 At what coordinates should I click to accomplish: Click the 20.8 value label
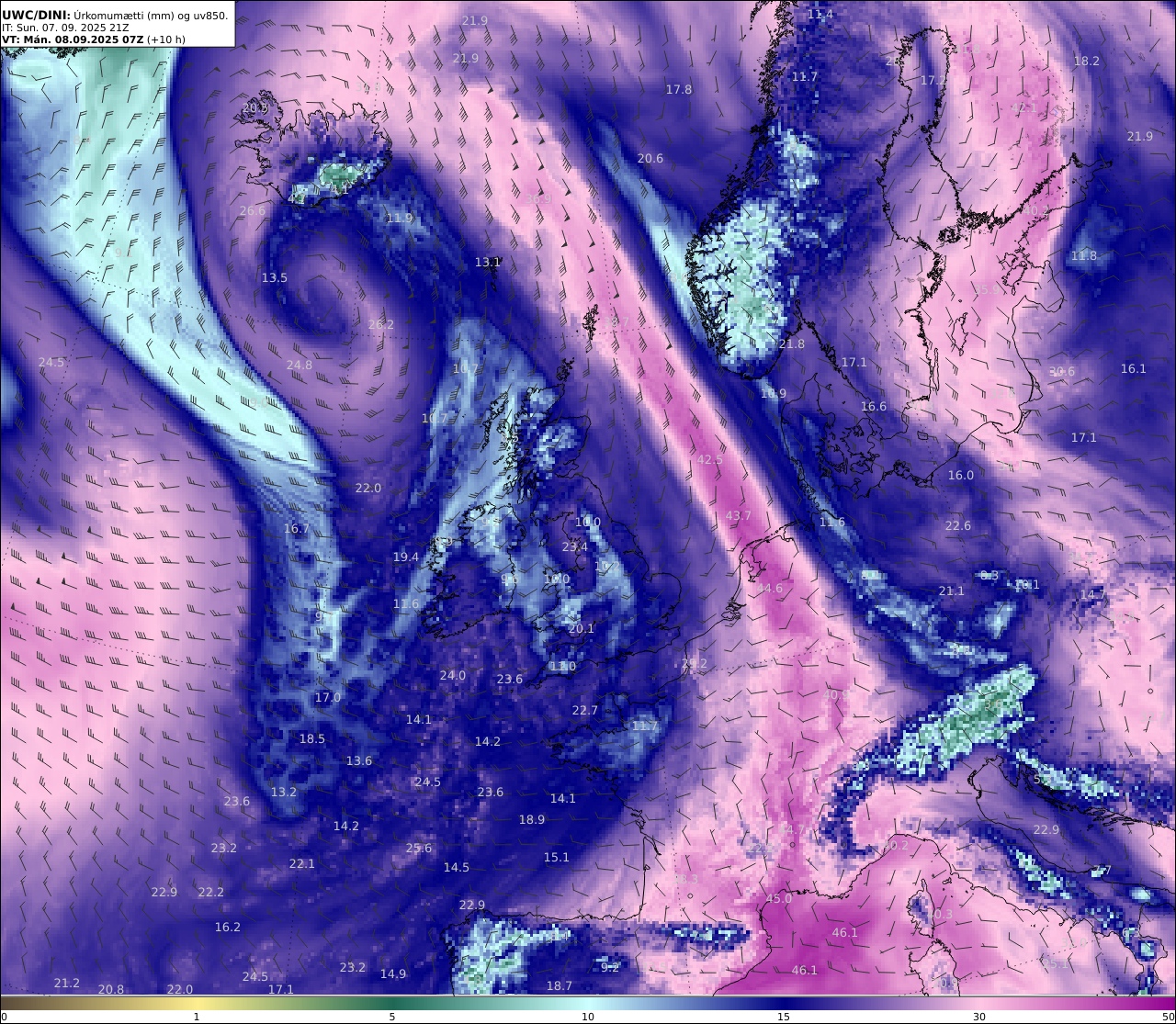click(x=111, y=989)
